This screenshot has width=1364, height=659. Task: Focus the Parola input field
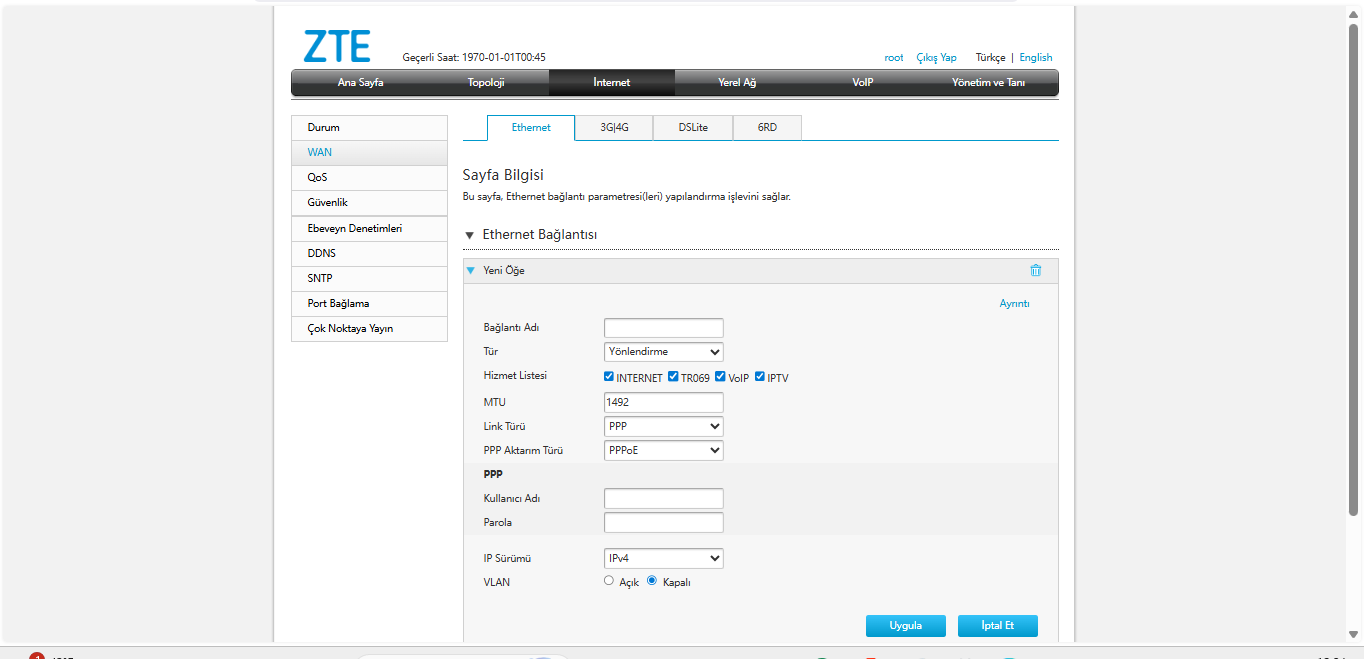pyautogui.click(x=664, y=523)
